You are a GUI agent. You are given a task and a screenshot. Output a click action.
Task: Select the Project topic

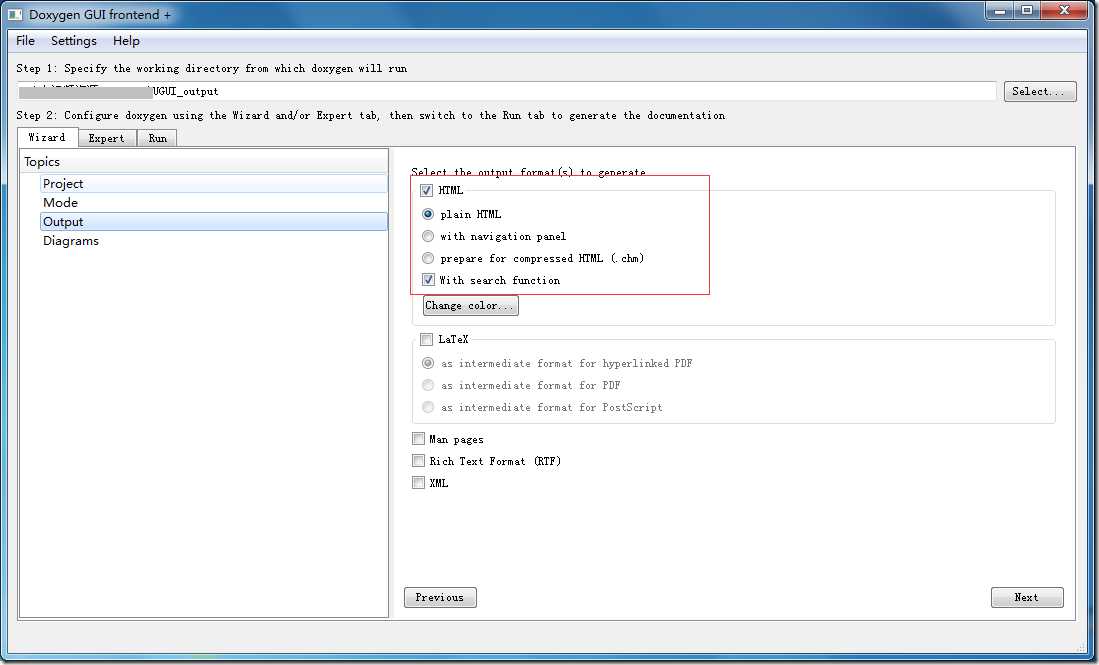pyautogui.click(x=214, y=184)
